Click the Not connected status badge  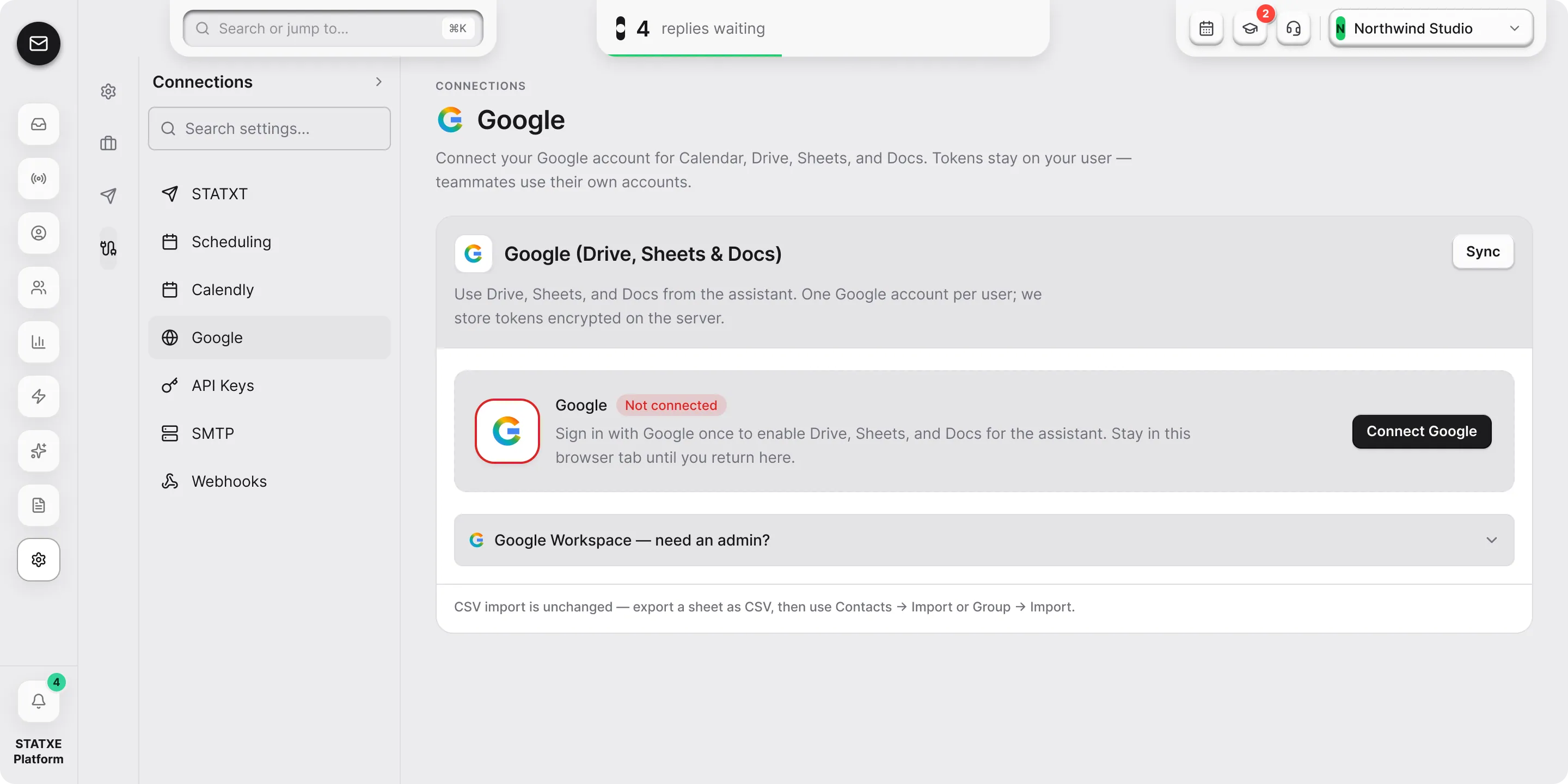[x=671, y=406]
